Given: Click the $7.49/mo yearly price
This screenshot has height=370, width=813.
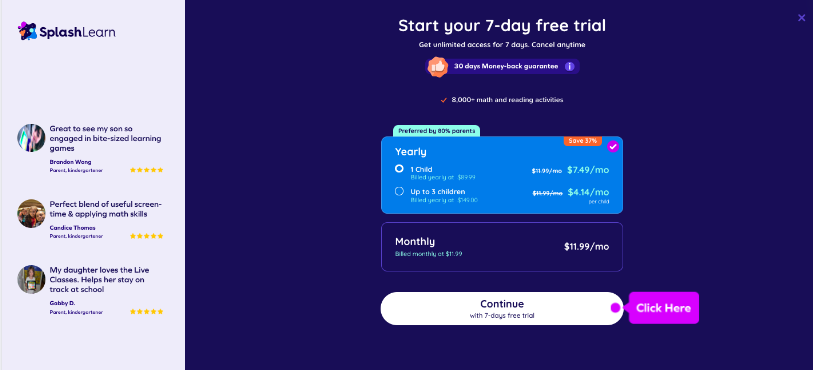Looking at the screenshot, I should (588, 170).
